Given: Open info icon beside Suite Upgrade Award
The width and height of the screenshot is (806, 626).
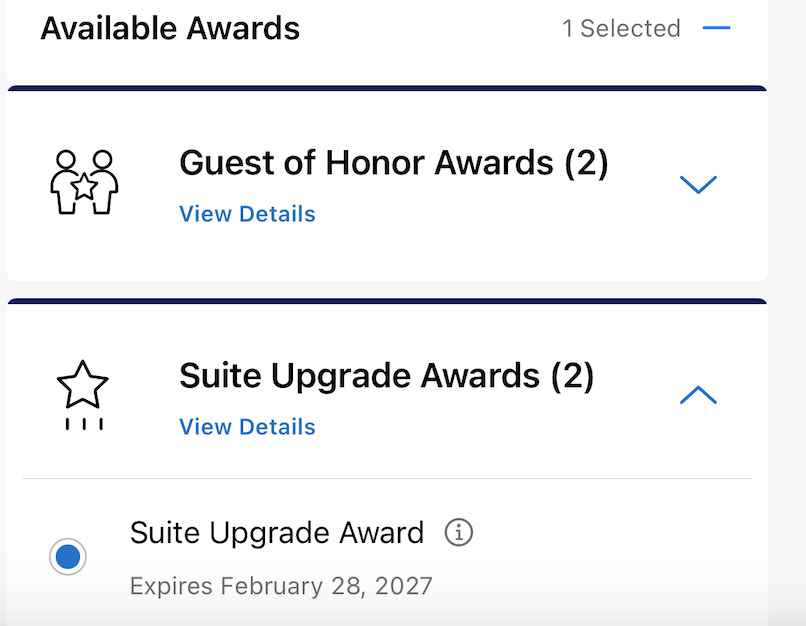Looking at the screenshot, I should click(x=458, y=533).
